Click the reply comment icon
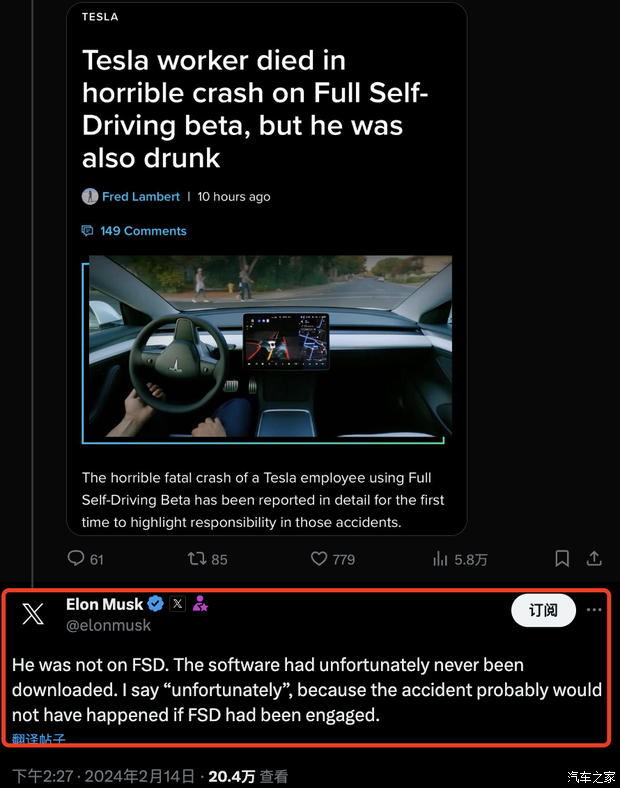The width and height of the screenshot is (620, 788). point(76,558)
